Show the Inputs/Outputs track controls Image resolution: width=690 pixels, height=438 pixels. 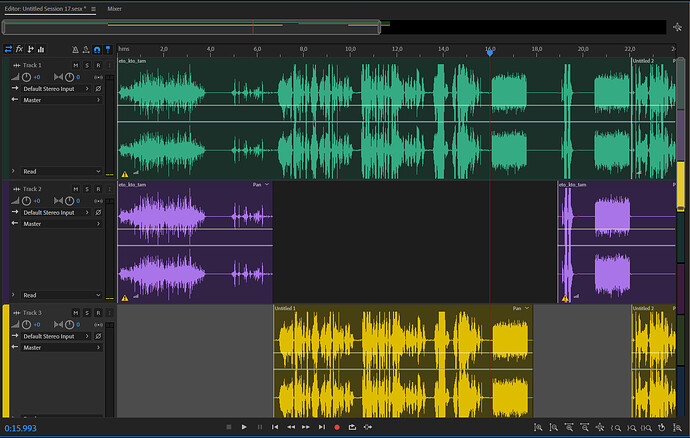(x=9, y=48)
